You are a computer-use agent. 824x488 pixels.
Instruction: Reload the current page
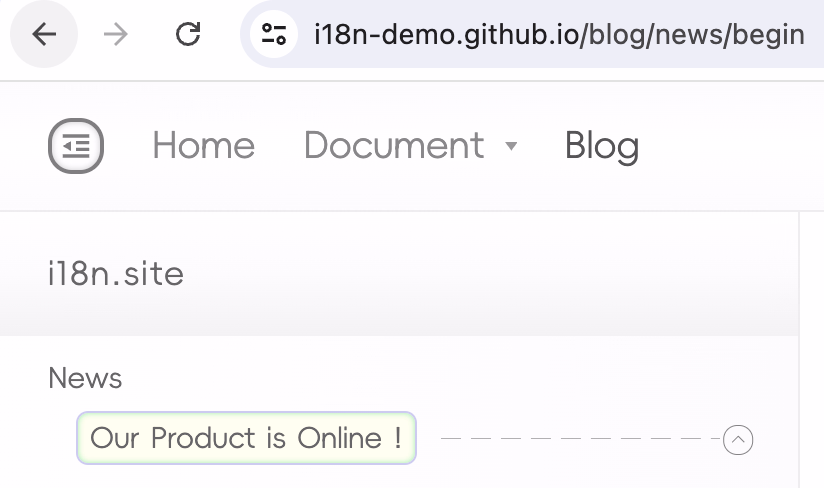[188, 35]
